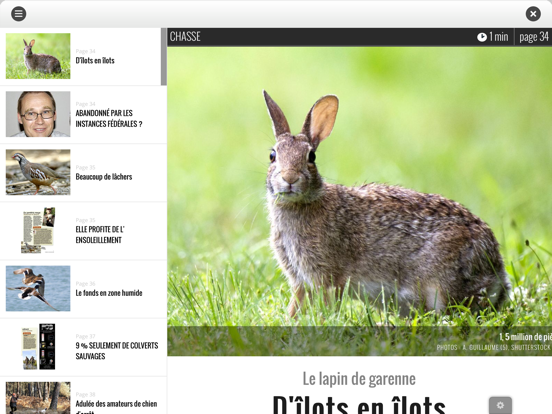The height and width of the screenshot is (414, 552).
Task: Click the 'Le lapin de garenne' subtitle
Action: (359, 379)
